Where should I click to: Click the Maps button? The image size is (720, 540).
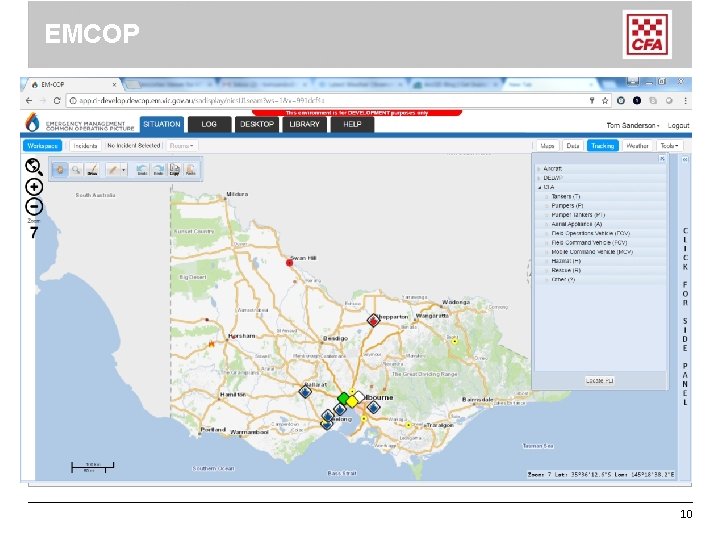pos(547,146)
